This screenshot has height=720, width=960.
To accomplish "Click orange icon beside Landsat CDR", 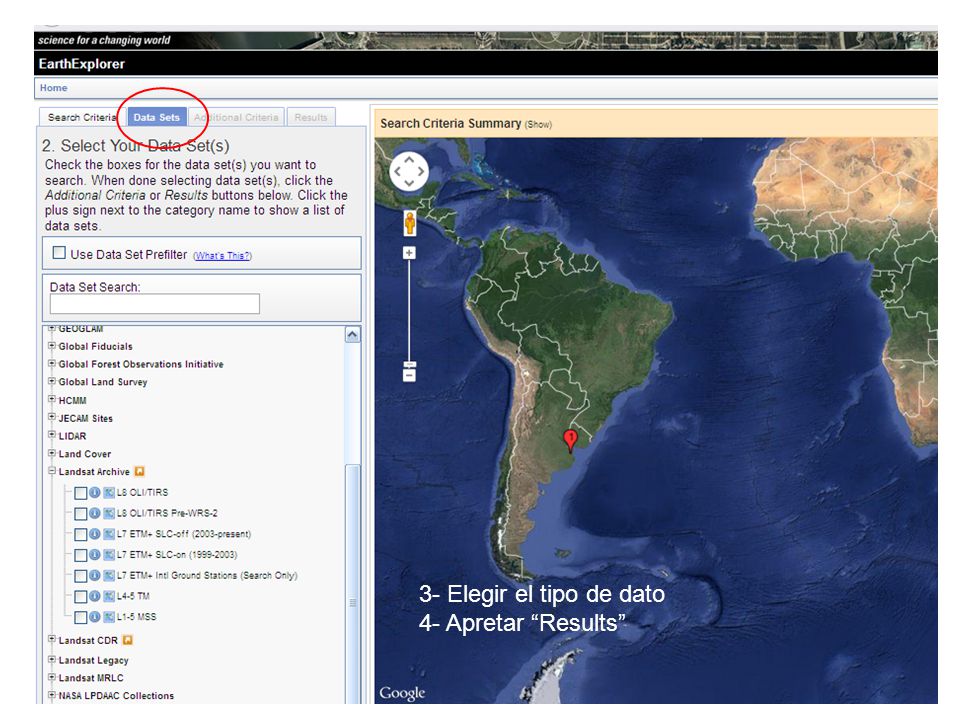I will tap(127, 640).
